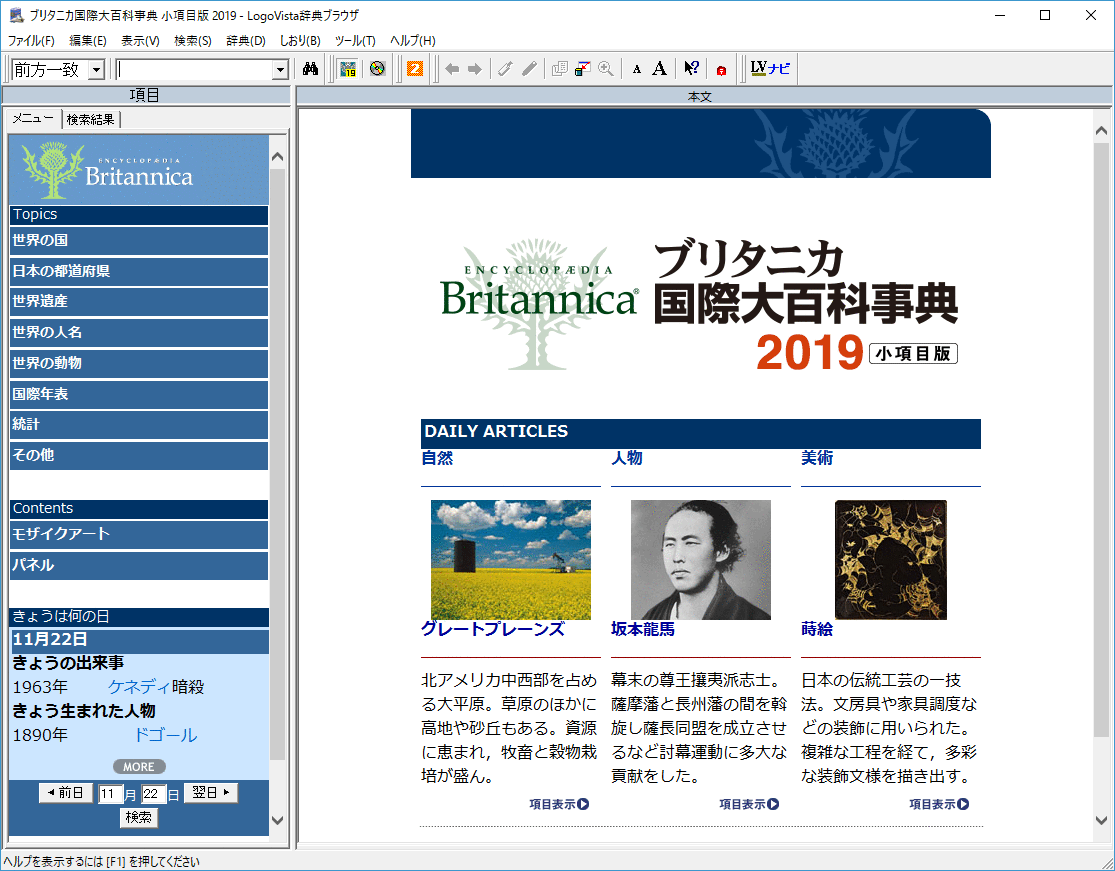
Task: Click the context help pointer icon
Action: 690,69
